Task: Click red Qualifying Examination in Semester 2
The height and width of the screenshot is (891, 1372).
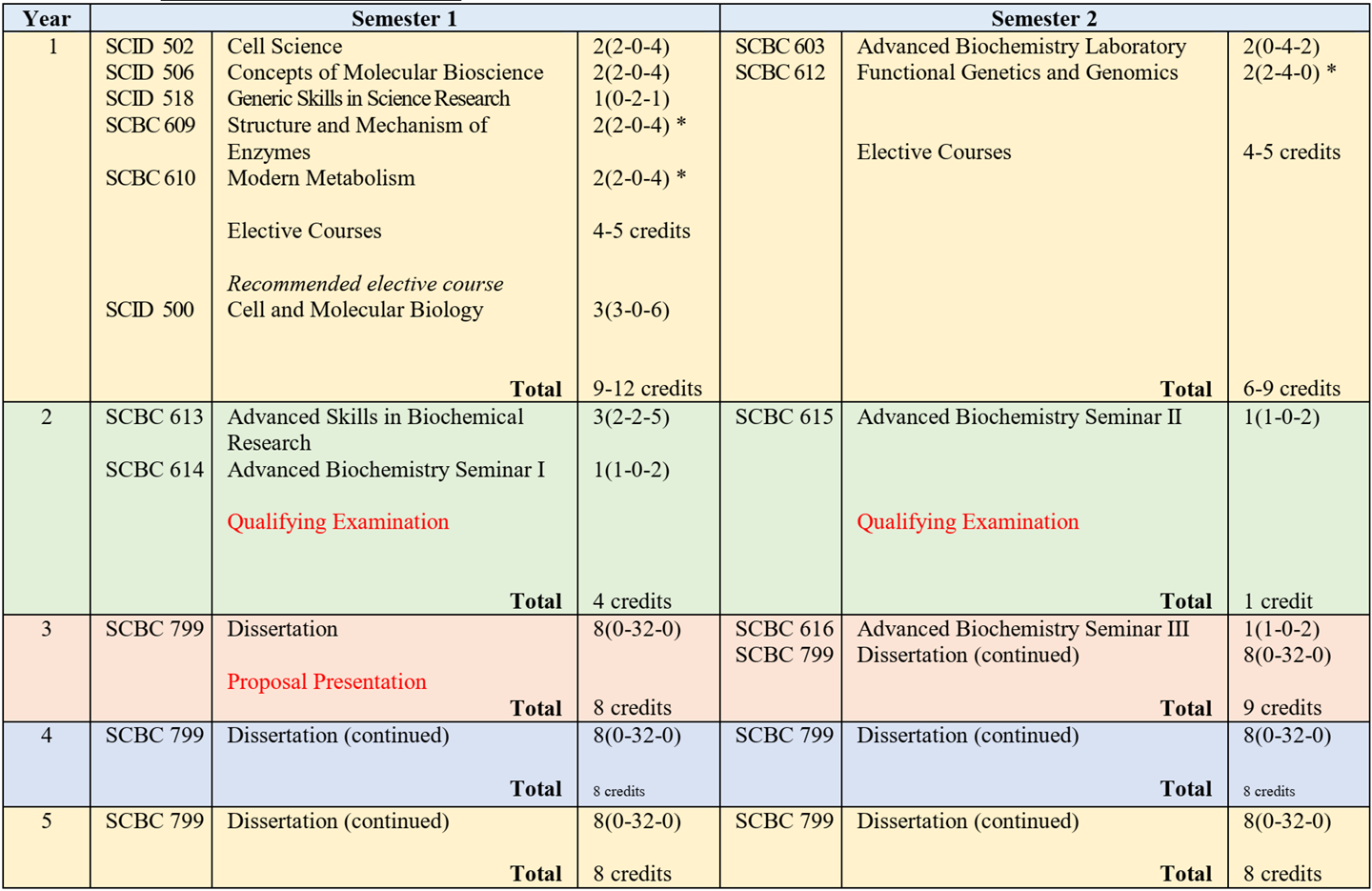Action: 967,522
